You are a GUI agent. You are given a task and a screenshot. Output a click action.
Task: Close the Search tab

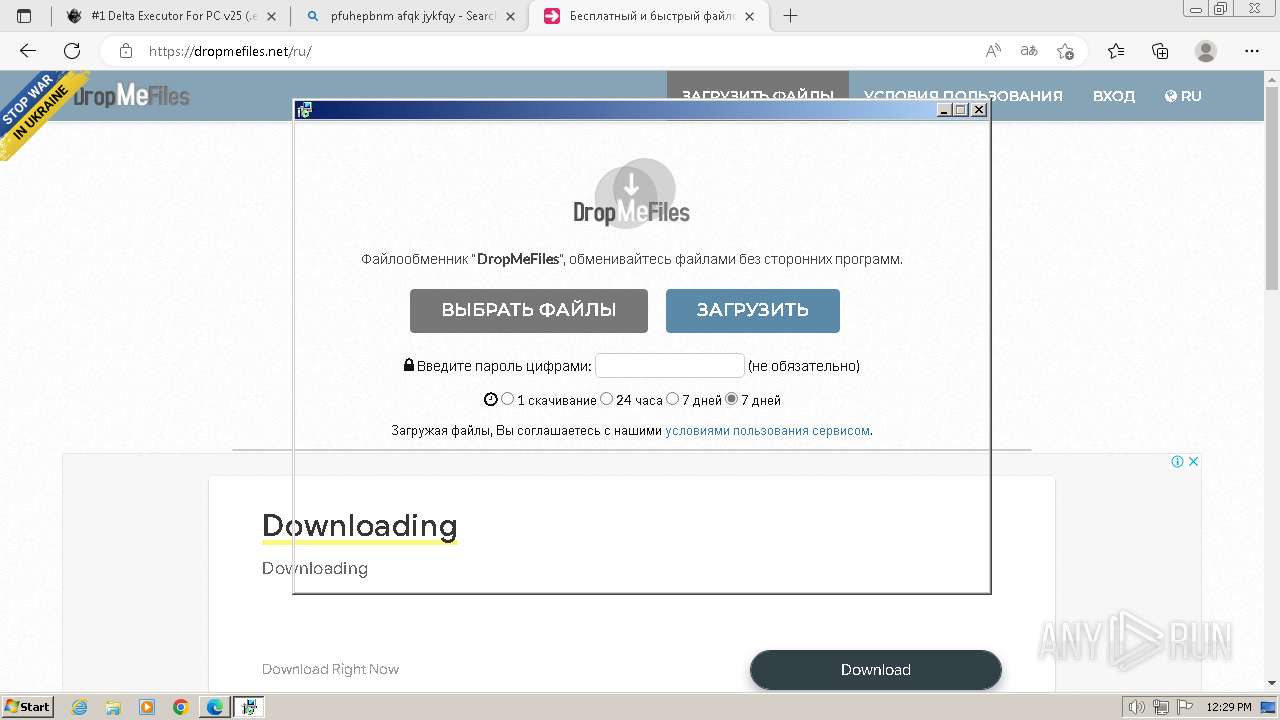coord(511,16)
